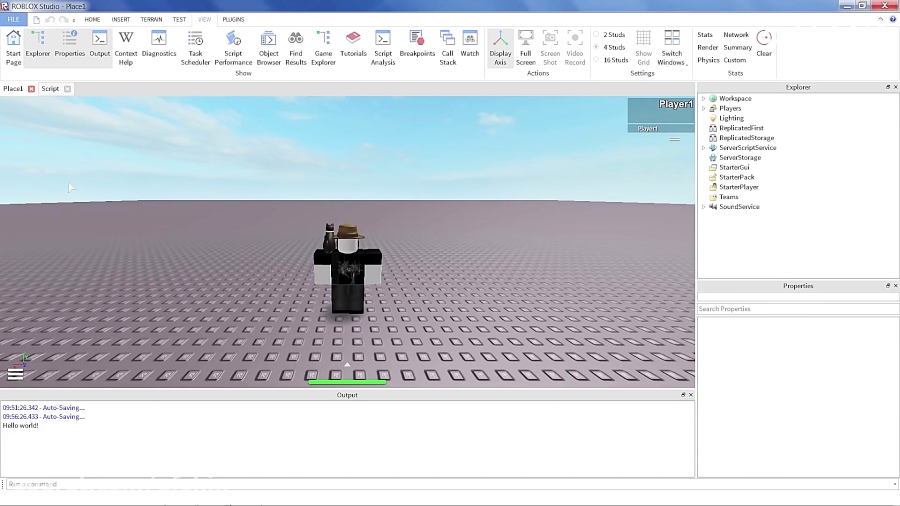Click the Run a command bar
This screenshot has width=900, height=506.
pos(451,484)
